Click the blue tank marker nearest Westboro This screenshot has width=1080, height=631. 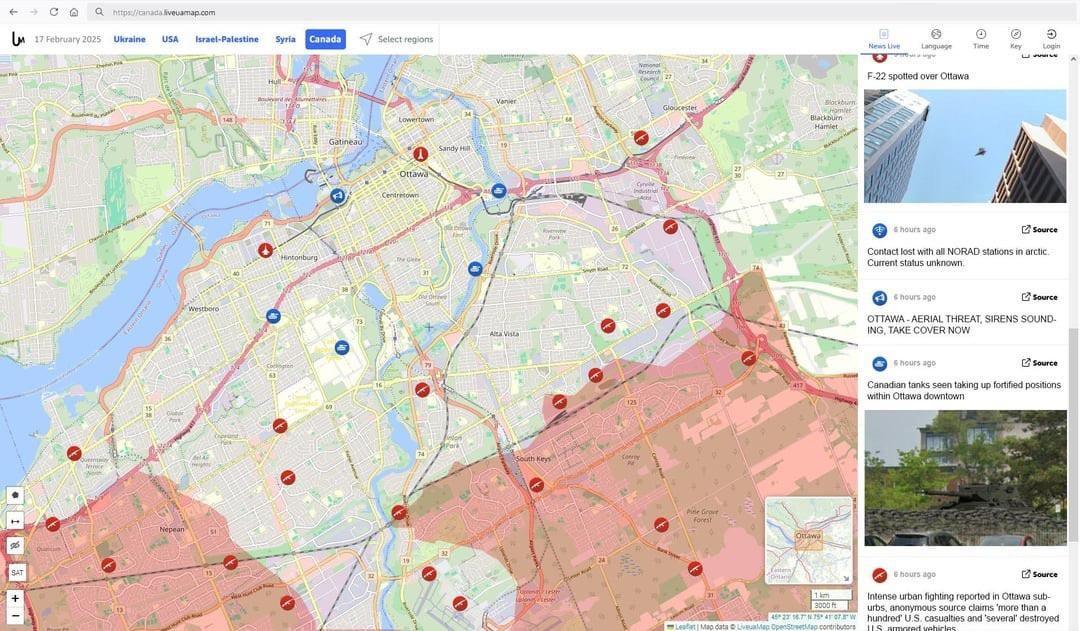pos(273,316)
